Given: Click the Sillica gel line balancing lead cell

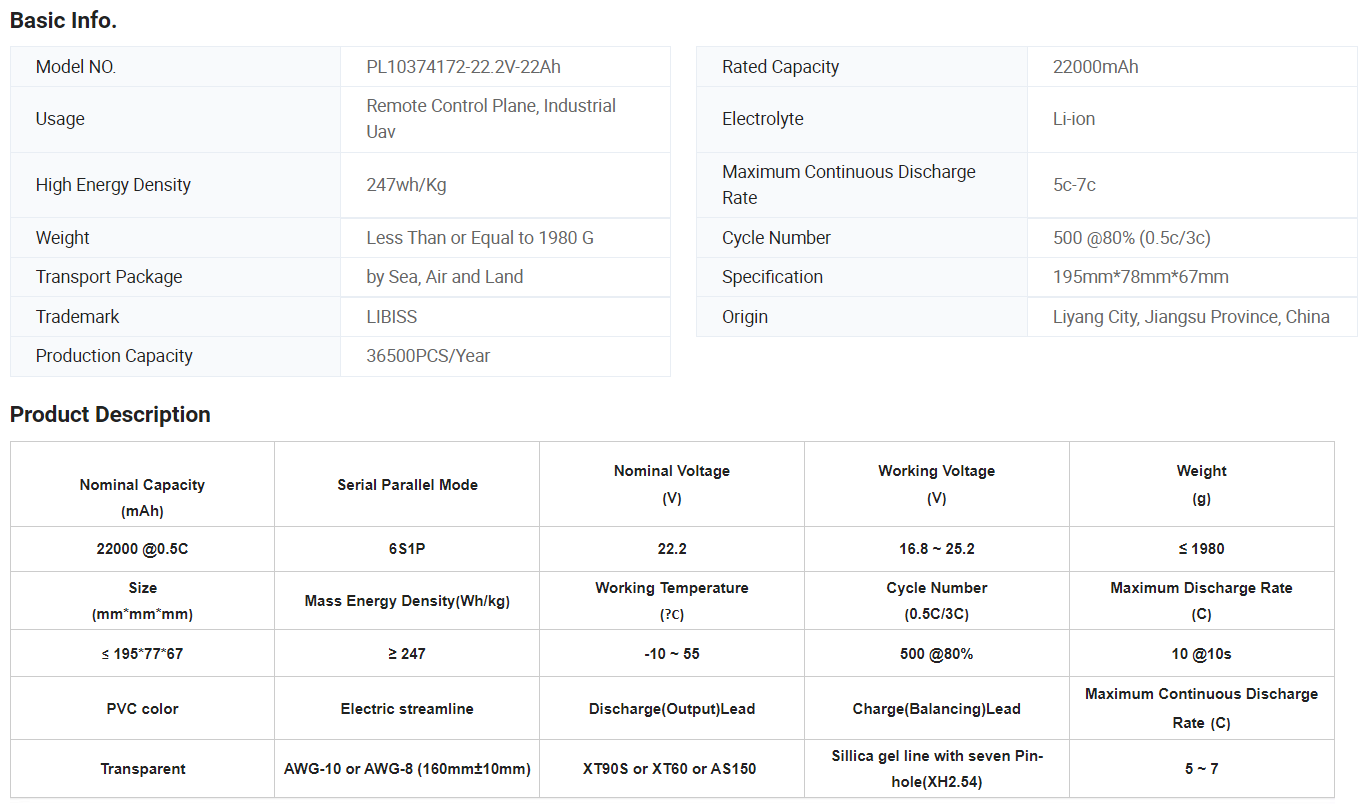Looking at the screenshot, I should point(936,769).
